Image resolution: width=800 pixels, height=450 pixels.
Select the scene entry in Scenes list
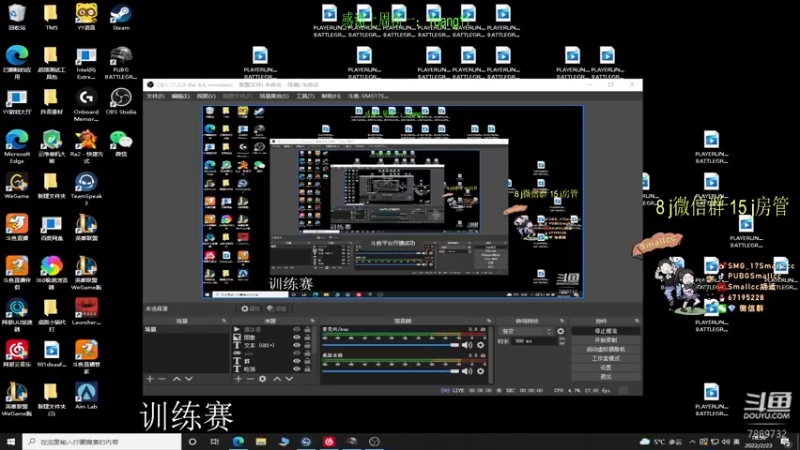[186, 330]
